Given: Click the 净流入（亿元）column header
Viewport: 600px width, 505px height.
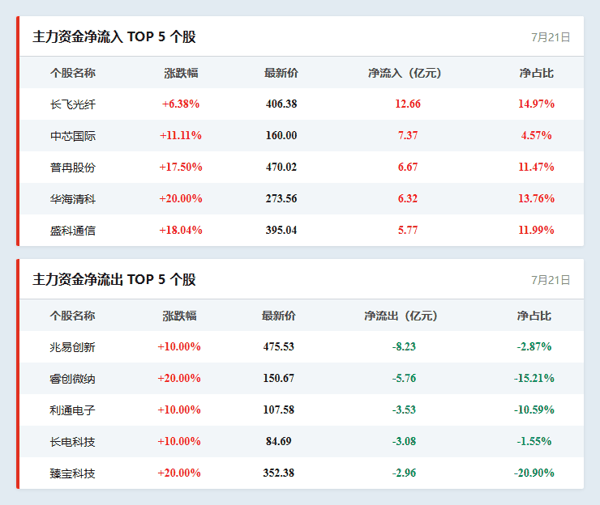Looking at the screenshot, I should point(405,73).
